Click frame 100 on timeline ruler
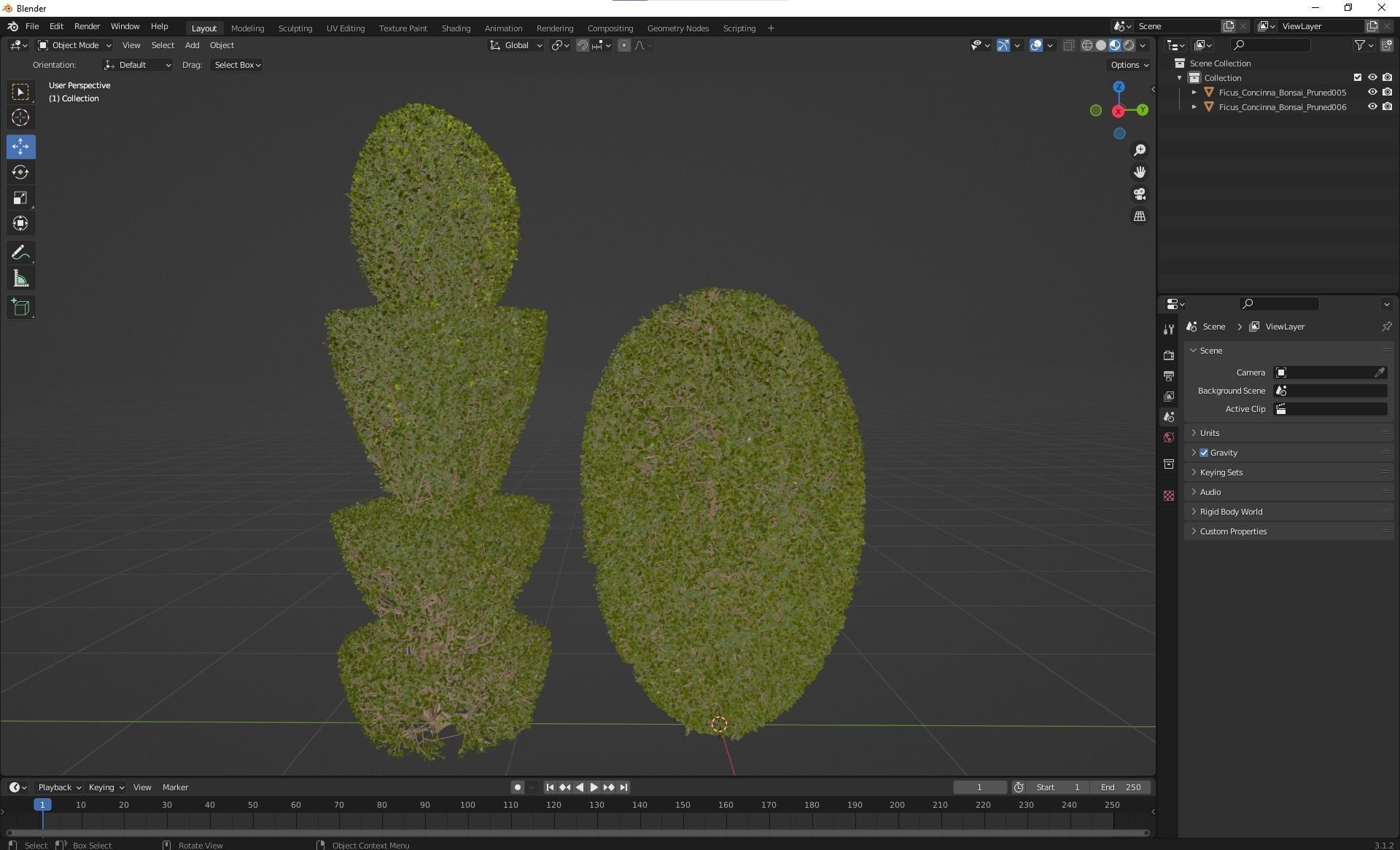Screen dimensions: 1400x850 [467, 805]
